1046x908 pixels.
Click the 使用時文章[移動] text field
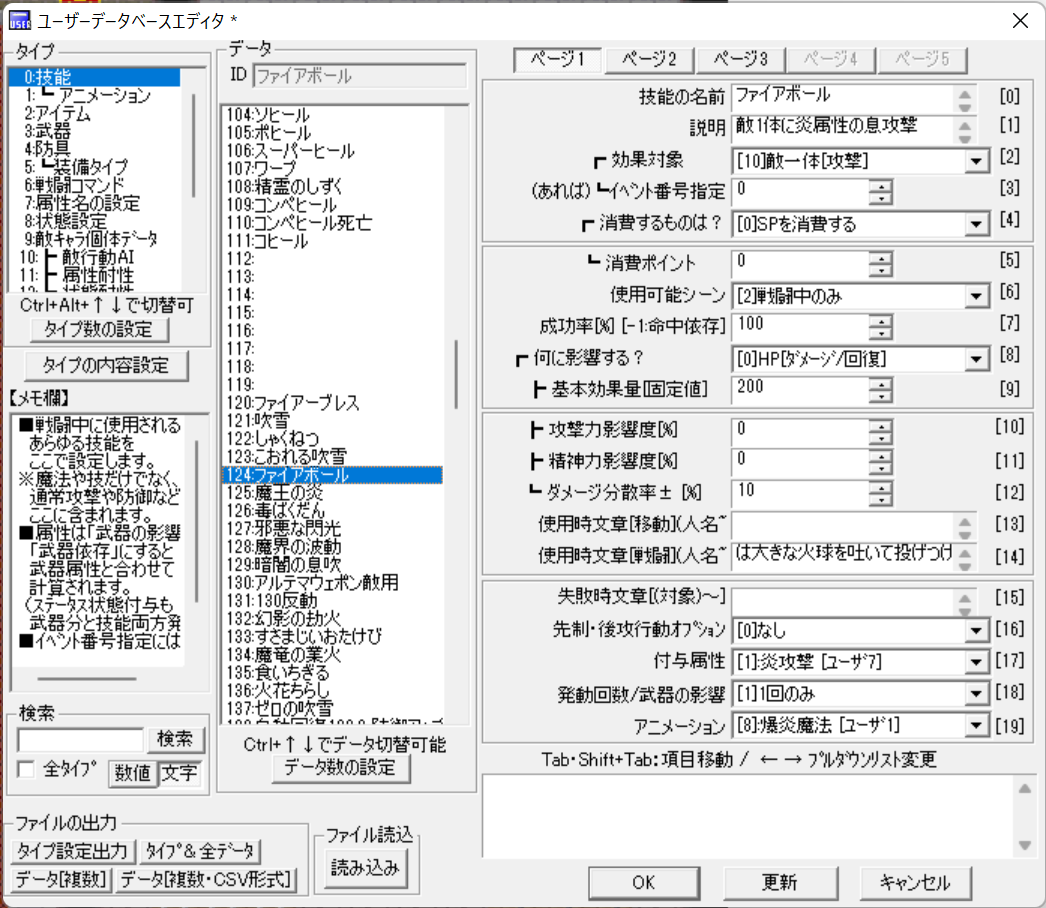coord(844,525)
